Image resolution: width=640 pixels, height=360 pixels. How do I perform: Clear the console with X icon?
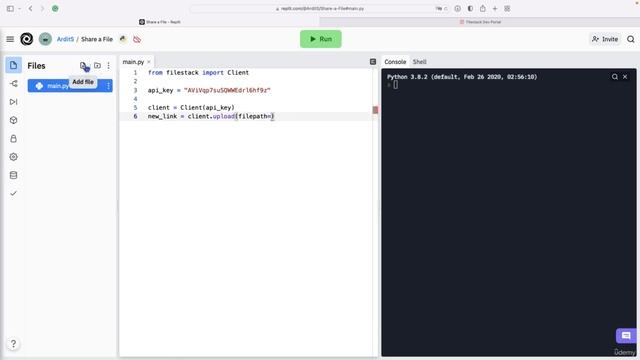[625, 77]
